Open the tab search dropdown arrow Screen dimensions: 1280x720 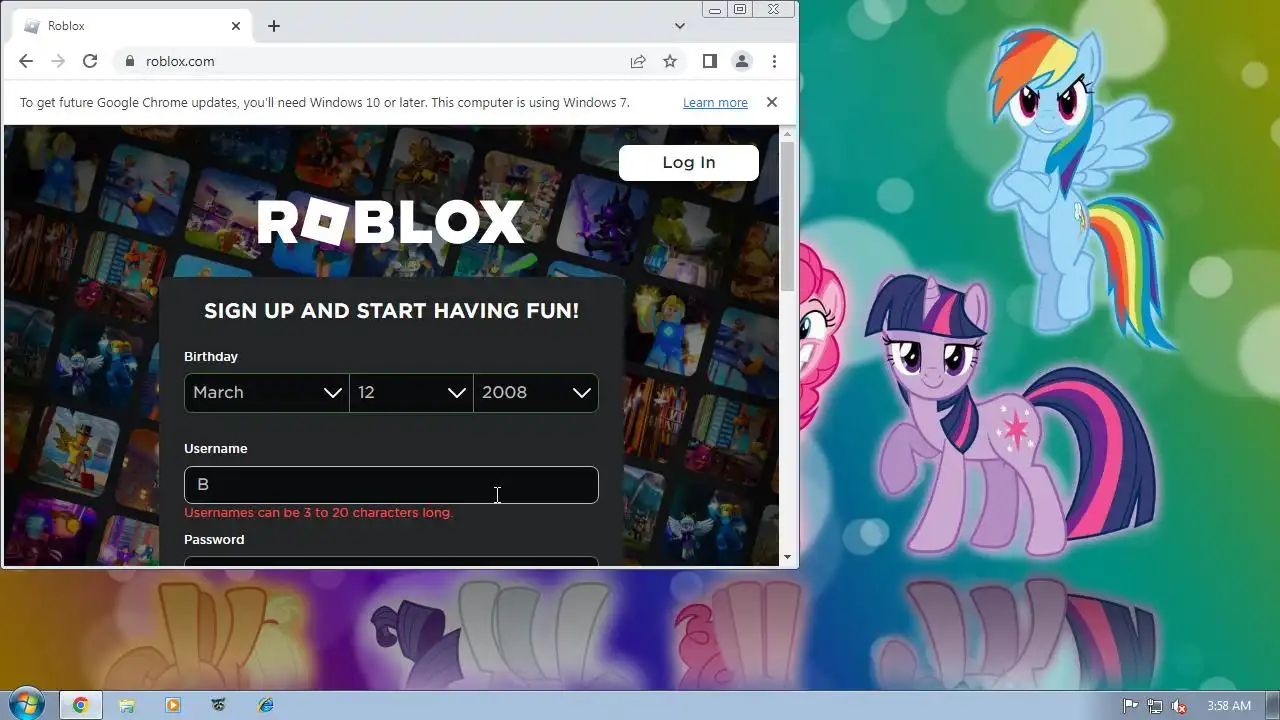[680, 26]
